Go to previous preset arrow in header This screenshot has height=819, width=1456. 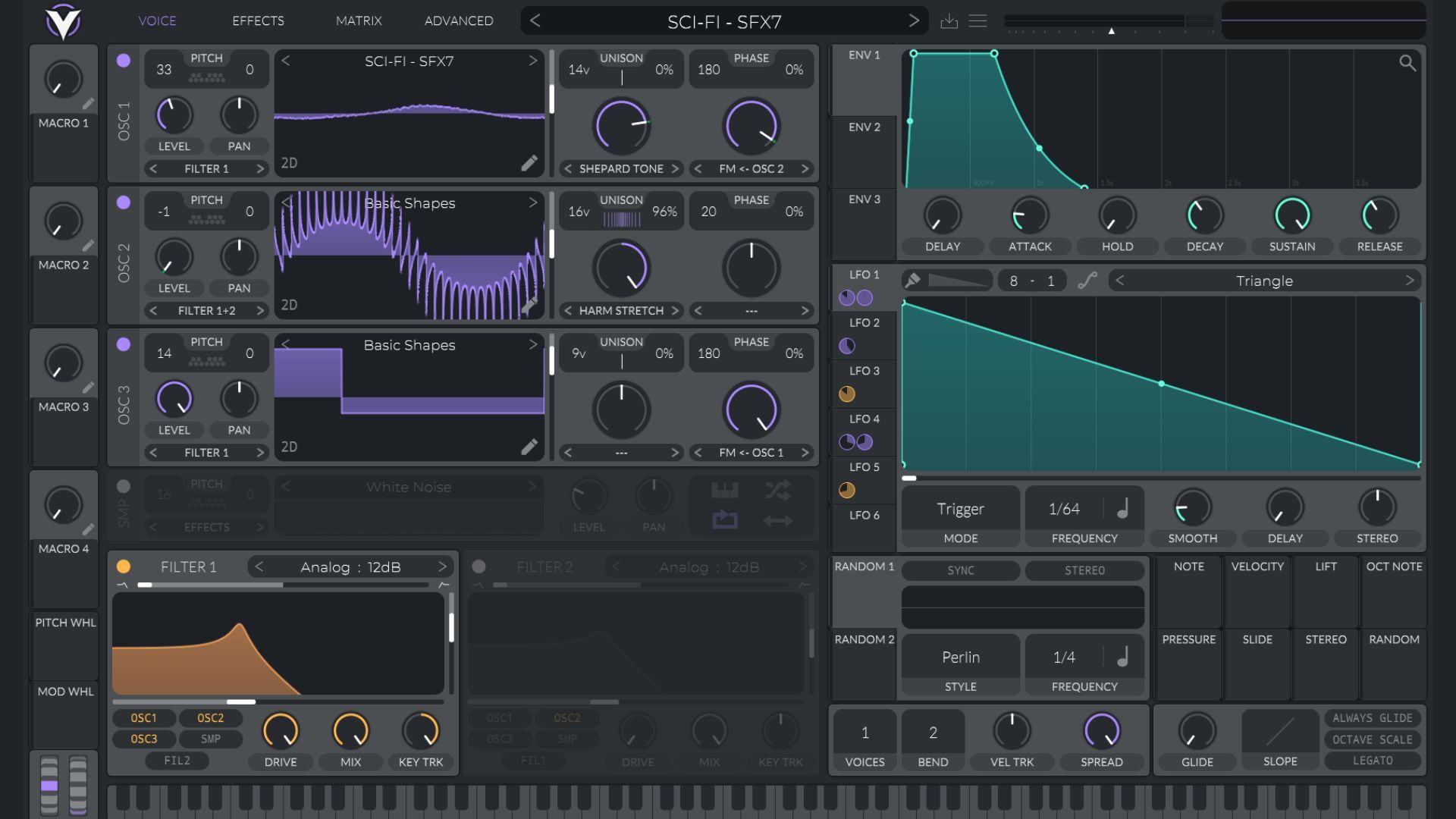[535, 21]
